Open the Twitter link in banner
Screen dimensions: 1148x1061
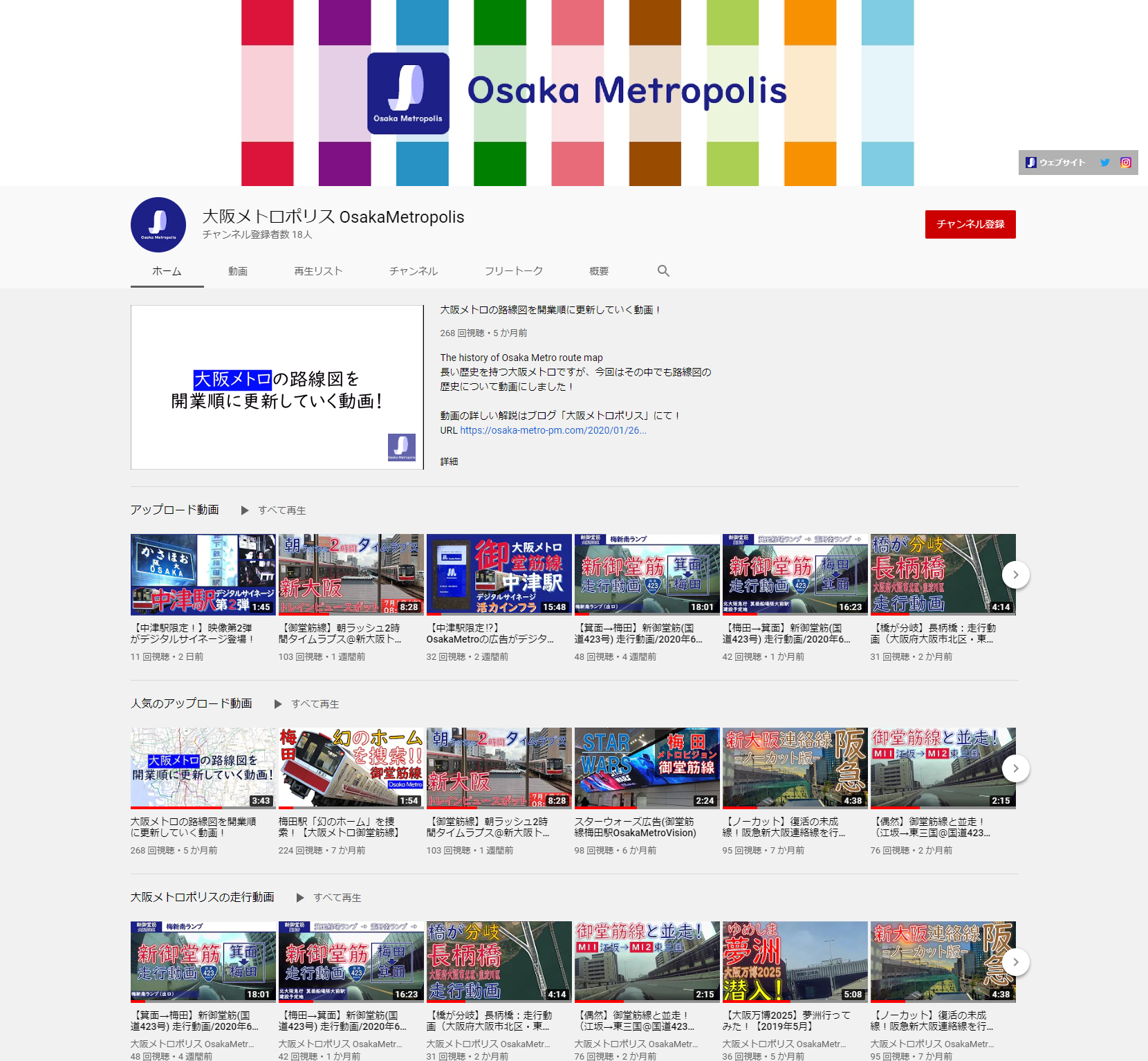1105,163
